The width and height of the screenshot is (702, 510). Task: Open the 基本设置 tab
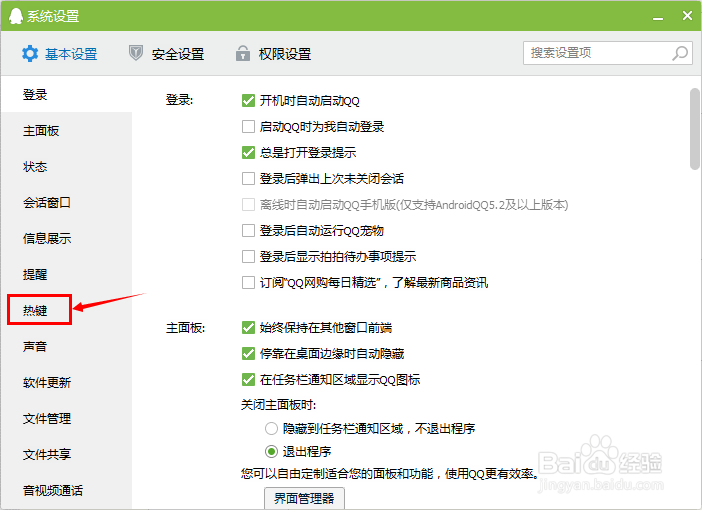tap(60, 54)
